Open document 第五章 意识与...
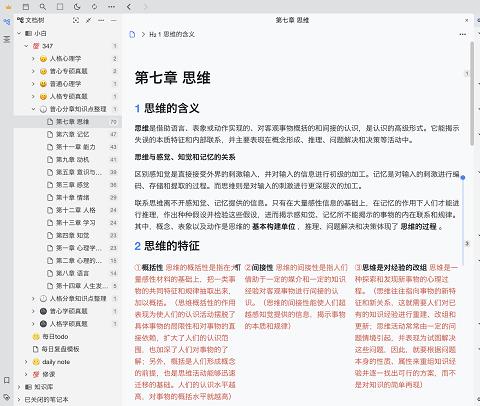This screenshot has height=406, width=480. pyautogui.click(x=78, y=172)
